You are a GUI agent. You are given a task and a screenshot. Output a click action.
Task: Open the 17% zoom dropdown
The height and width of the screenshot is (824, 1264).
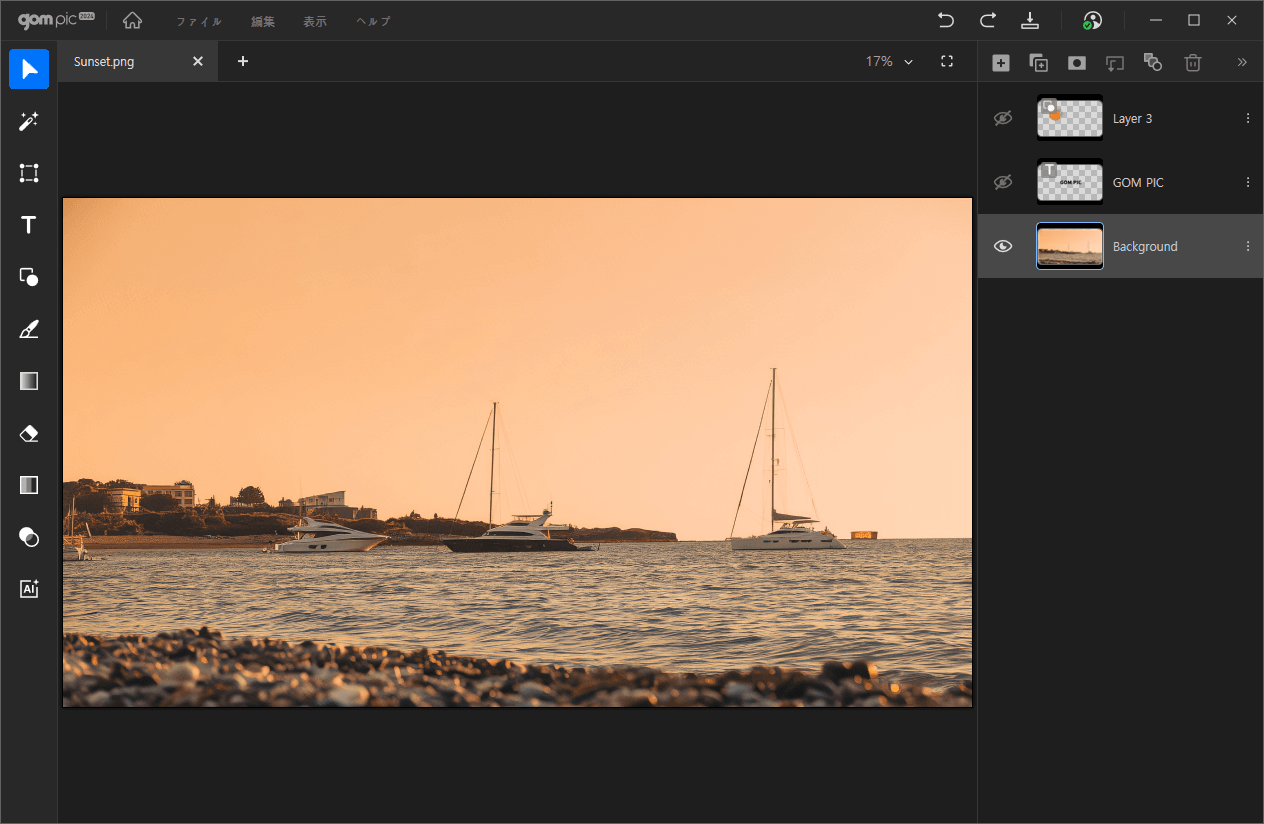pyautogui.click(x=889, y=62)
